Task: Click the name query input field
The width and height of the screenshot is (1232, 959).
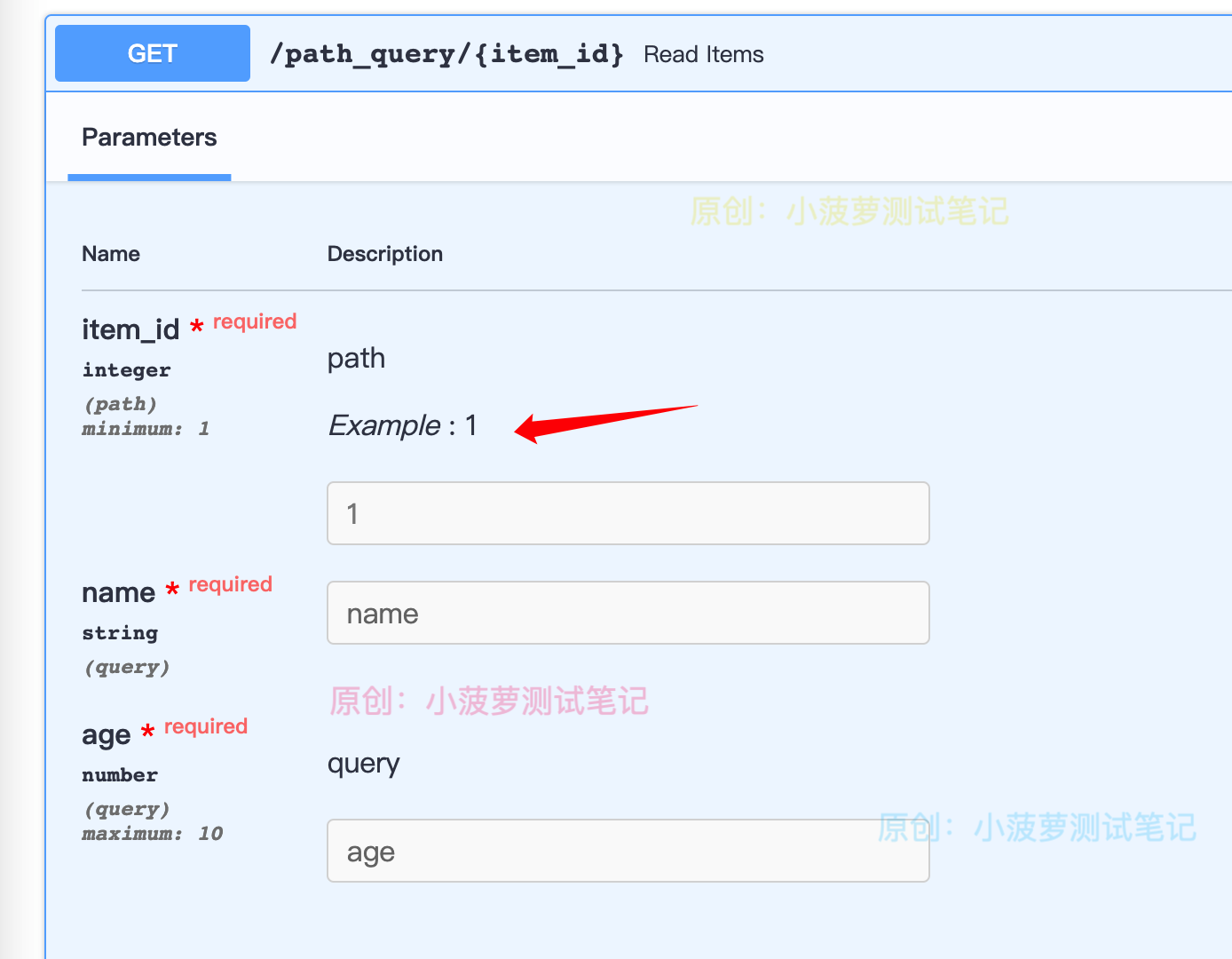Action: 628,613
